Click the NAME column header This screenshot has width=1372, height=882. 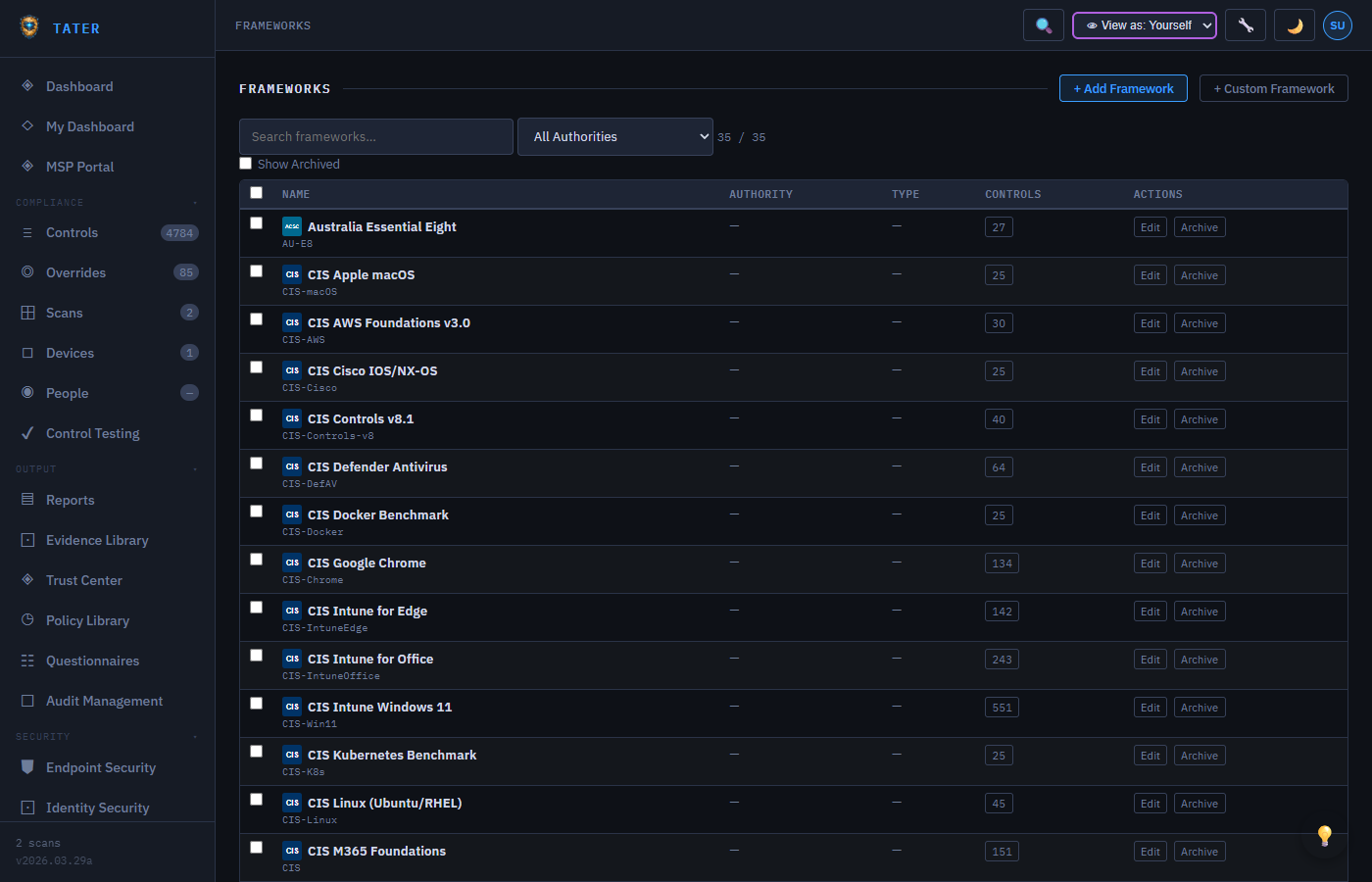[x=296, y=194]
